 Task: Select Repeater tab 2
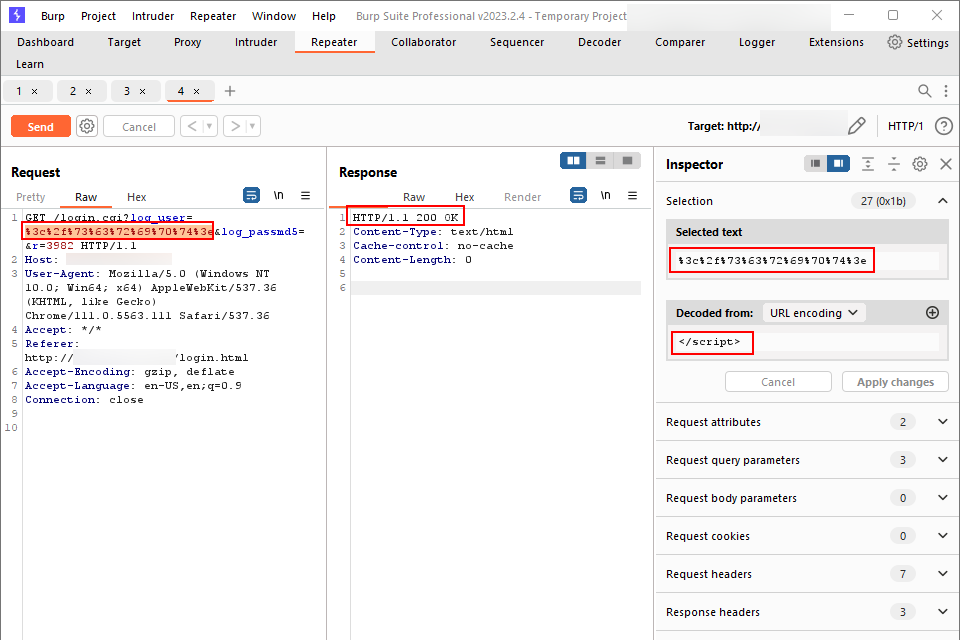pos(73,91)
